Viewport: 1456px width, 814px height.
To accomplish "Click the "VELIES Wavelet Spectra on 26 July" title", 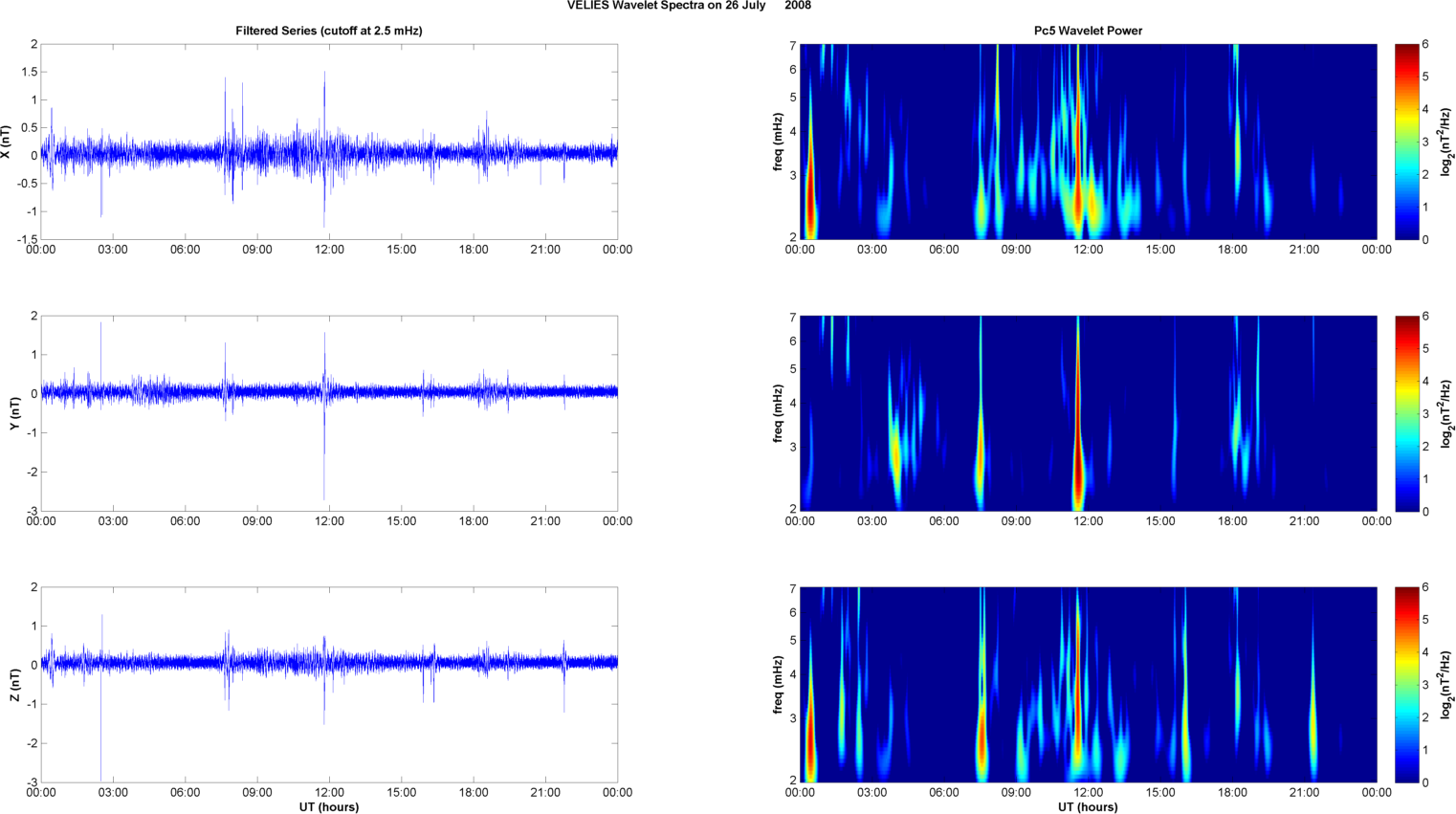I will [x=666, y=6].
